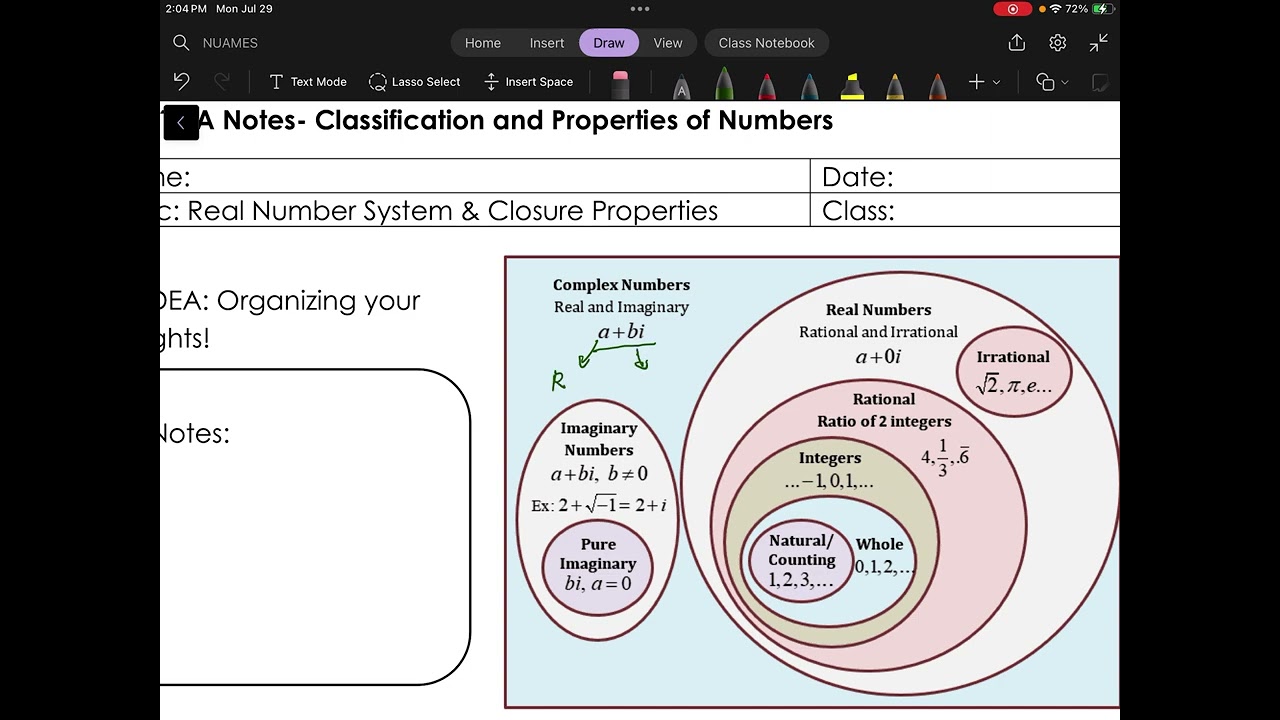The height and width of the screenshot is (720, 1280).
Task: Click the 'Pure Imaginary' label
Action: pyautogui.click(x=598, y=554)
